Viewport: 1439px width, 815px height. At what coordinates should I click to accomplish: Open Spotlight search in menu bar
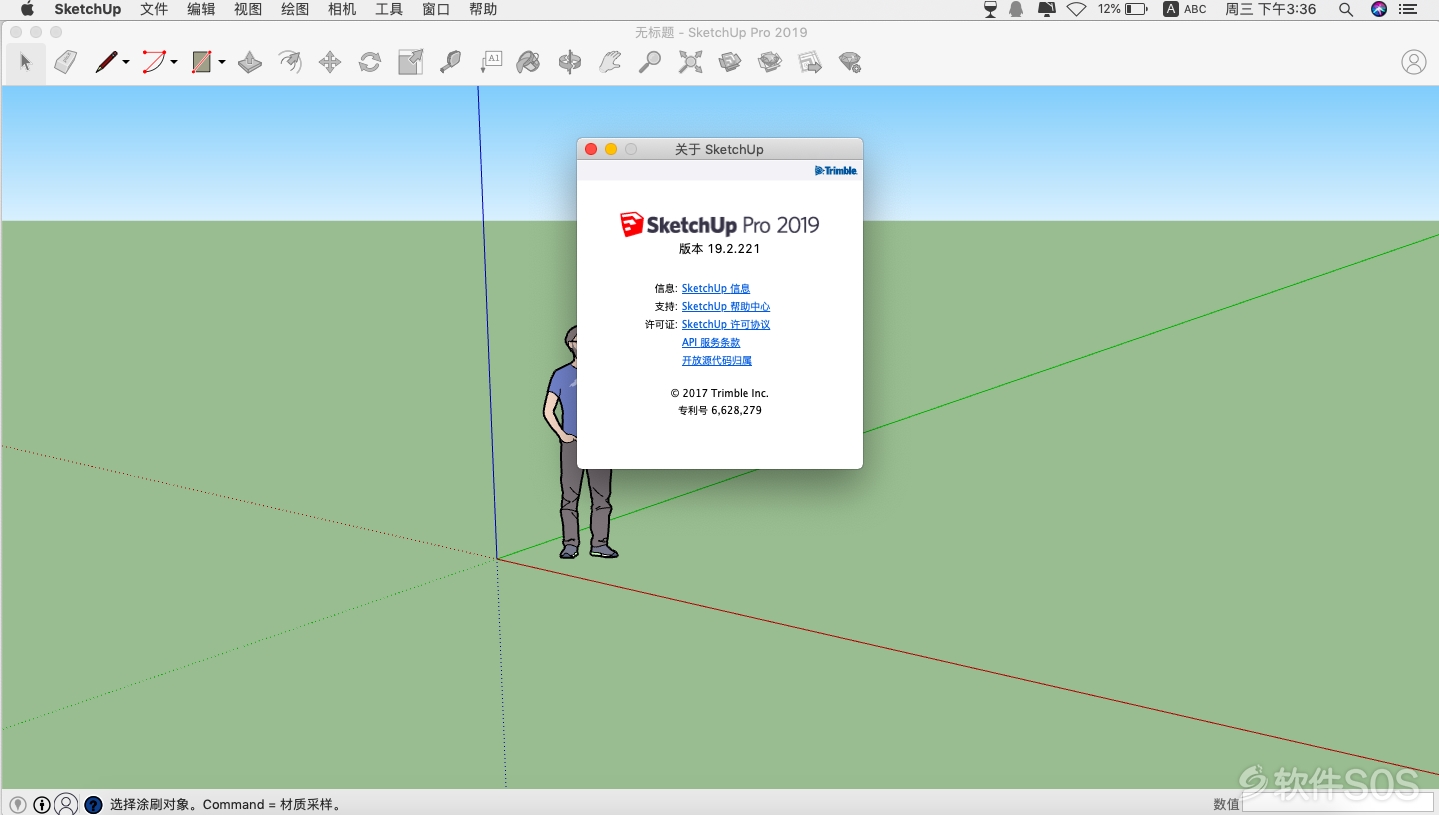click(x=1346, y=9)
